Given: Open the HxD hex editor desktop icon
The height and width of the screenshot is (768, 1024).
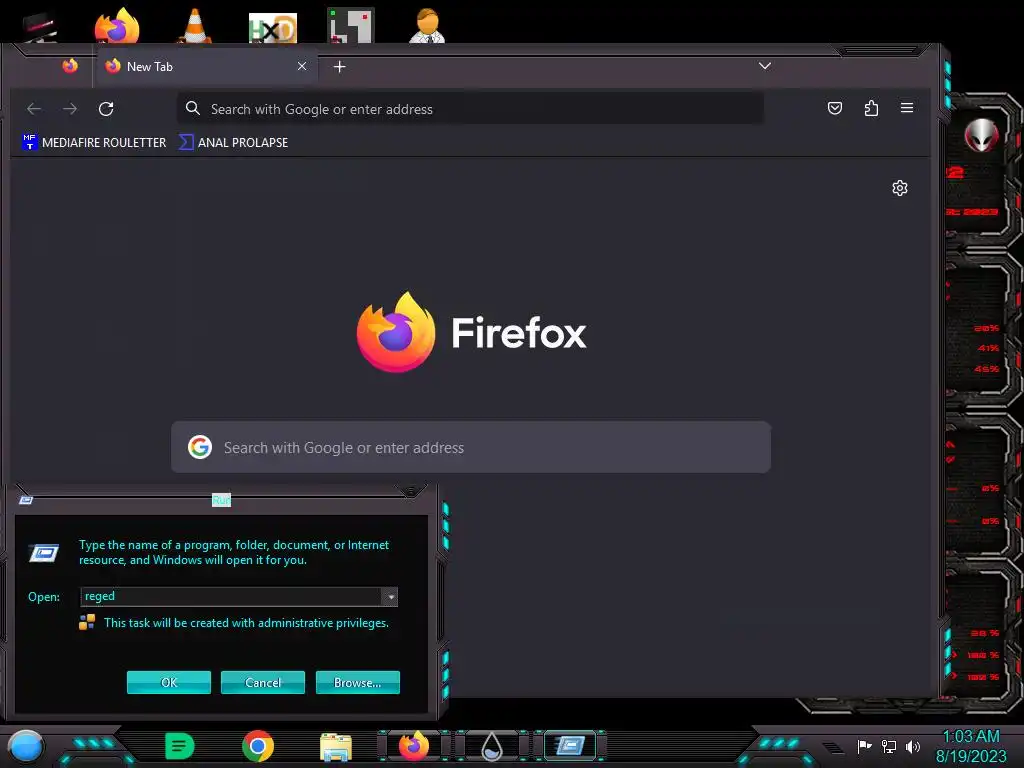Looking at the screenshot, I should (x=273, y=28).
